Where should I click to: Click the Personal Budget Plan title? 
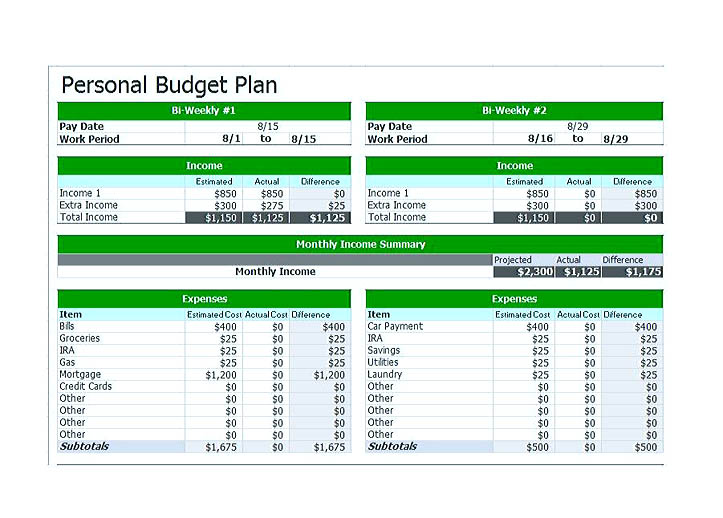[169, 85]
